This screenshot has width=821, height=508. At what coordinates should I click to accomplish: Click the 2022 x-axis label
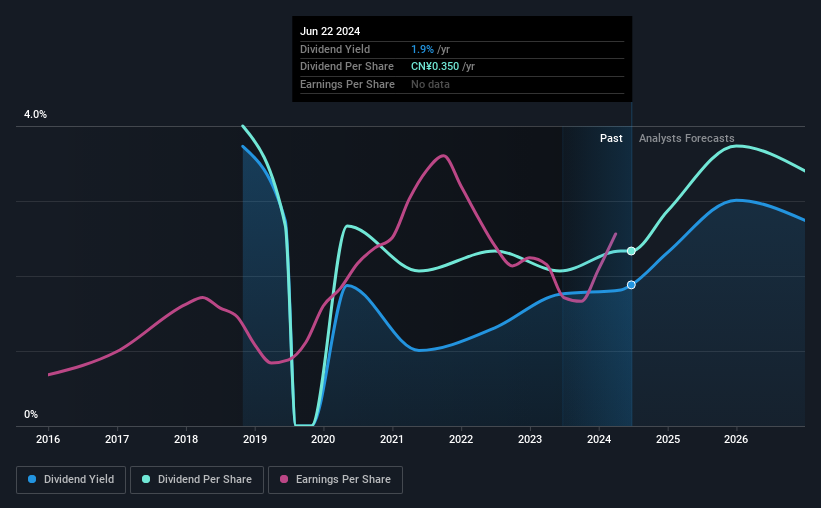coord(461,439)
